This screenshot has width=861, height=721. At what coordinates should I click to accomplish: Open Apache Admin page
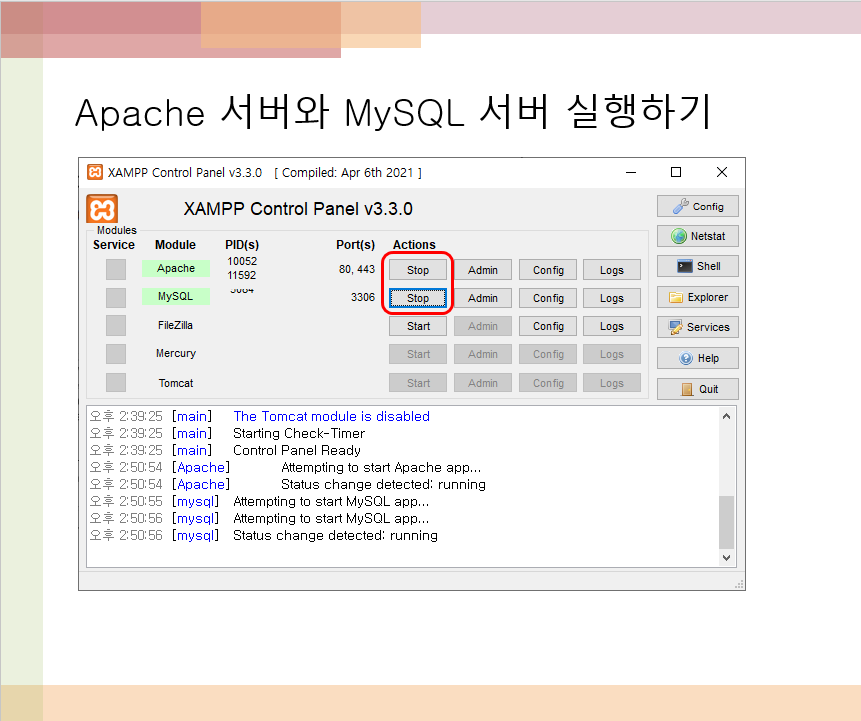pyautogui.click(x=483, y=270)
